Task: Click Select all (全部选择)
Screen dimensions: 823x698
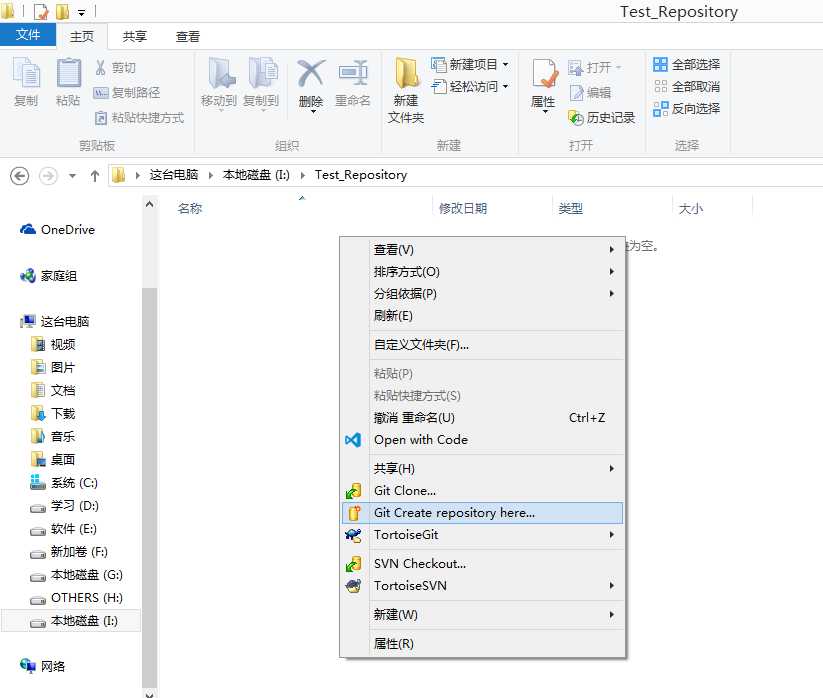Action: coord(687,65)
